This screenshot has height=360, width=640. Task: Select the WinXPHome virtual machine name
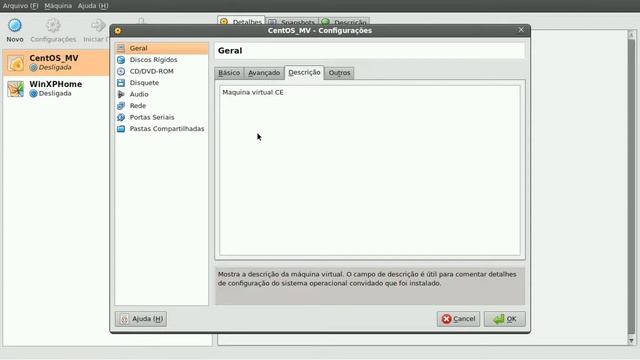click(x=56, y=84)
